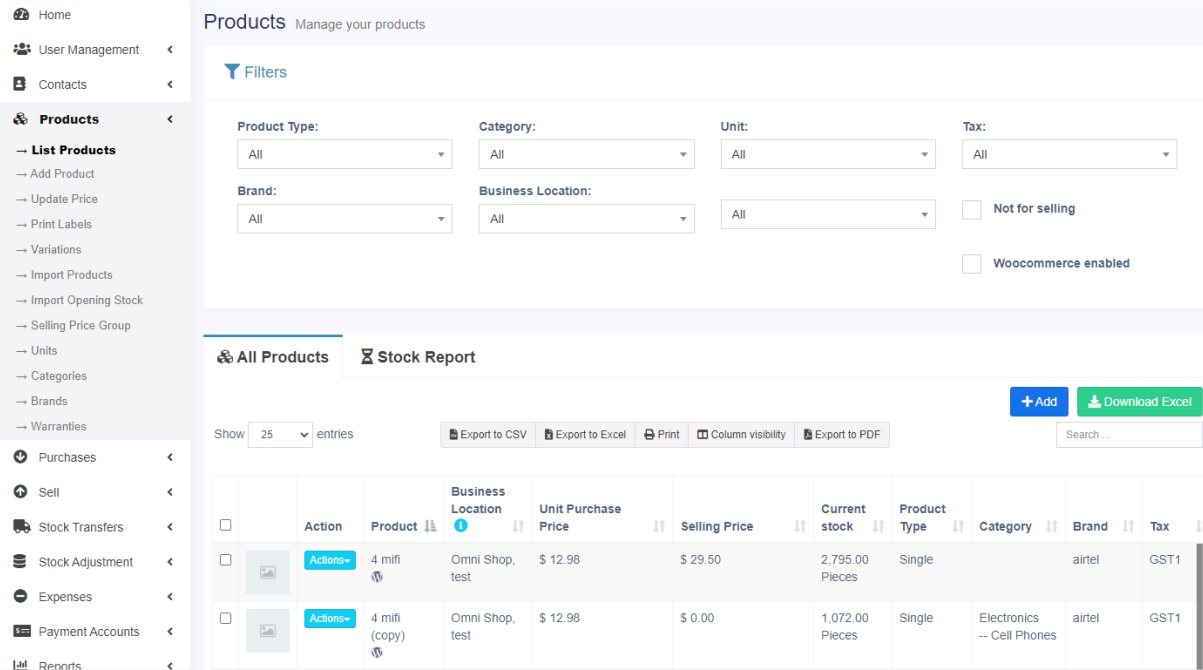Click the Business Location info icon
The height and width of the screenshot is (670, 1203).
point(460,526)
